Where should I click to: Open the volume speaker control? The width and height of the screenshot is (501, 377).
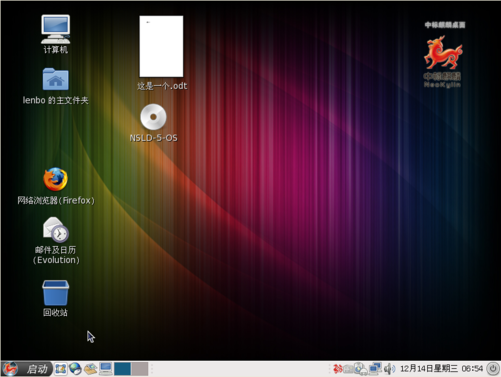pyautogui.click(x=389, y=369)
